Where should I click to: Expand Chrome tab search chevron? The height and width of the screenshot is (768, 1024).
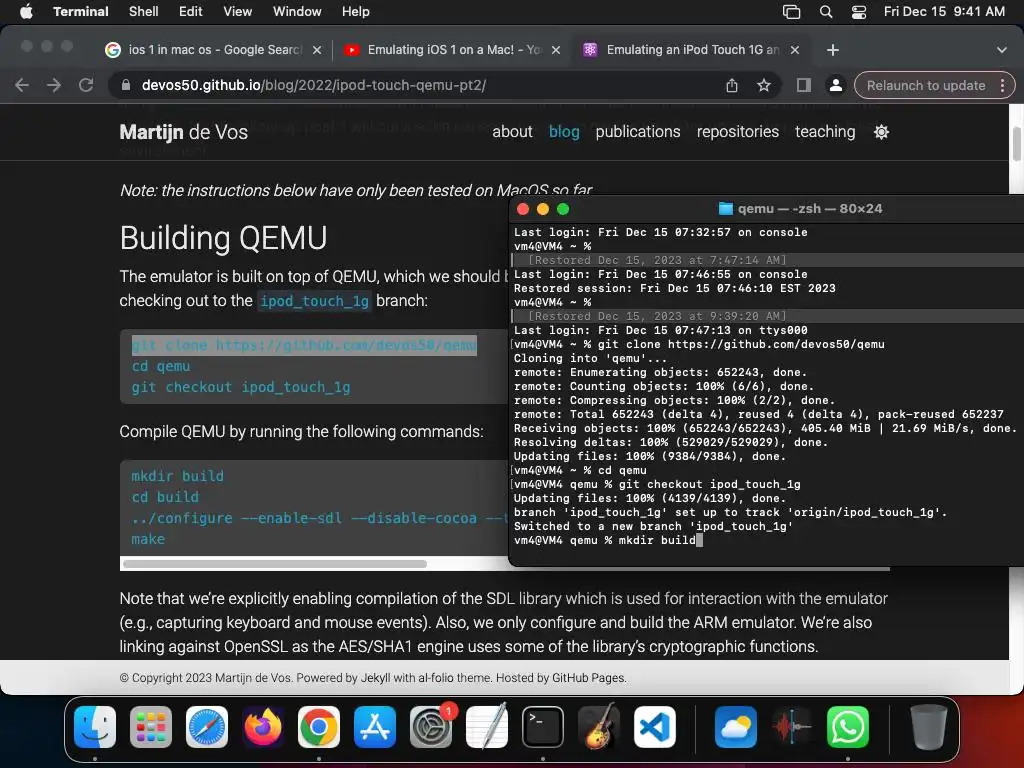tap(1002, 50)
